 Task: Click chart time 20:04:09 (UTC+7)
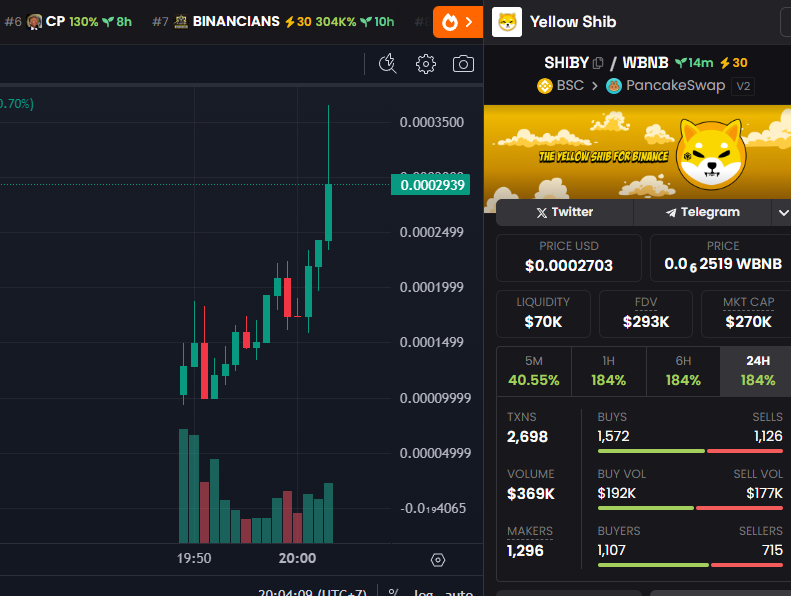[312, 592]
